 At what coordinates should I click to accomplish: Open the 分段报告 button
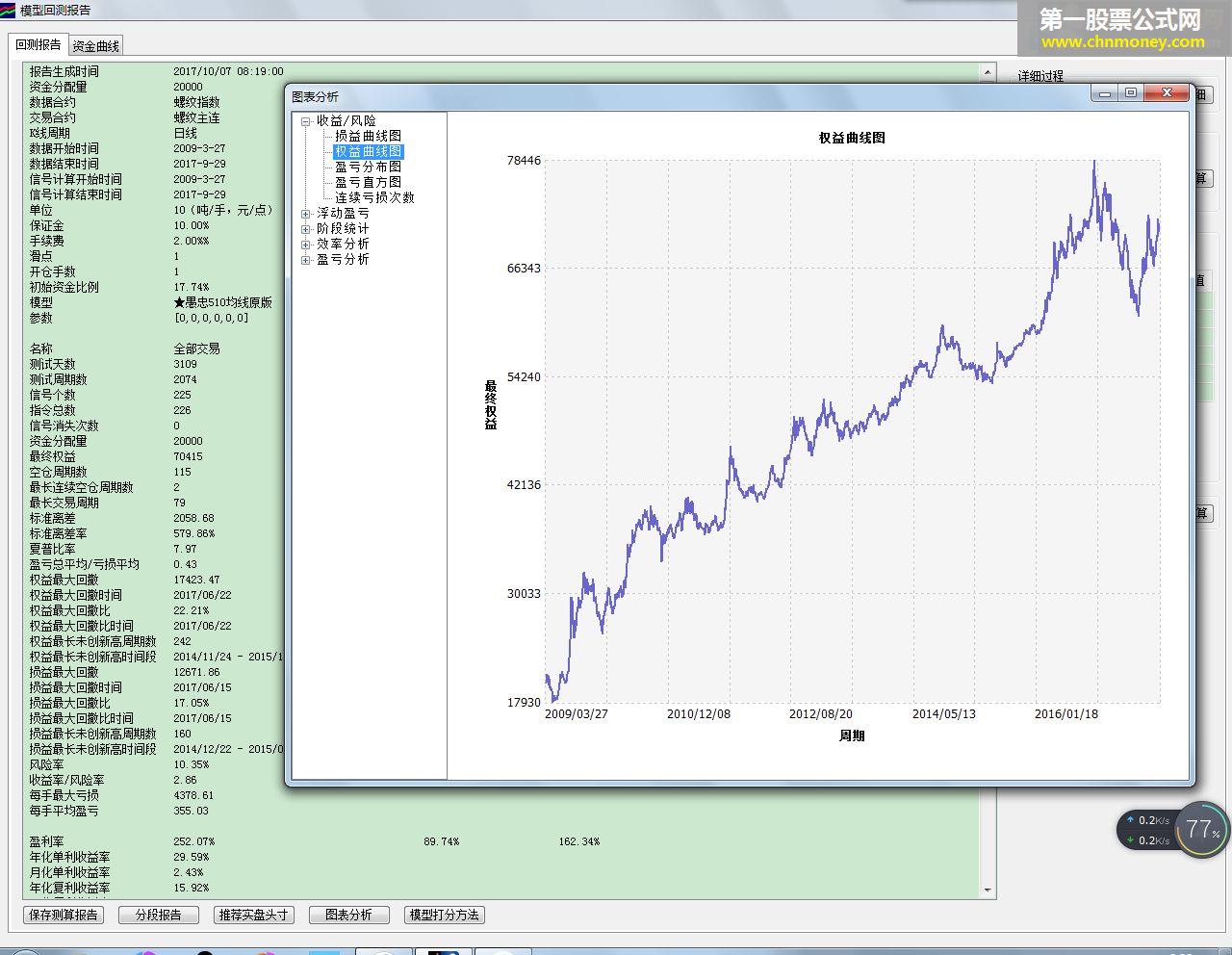coord(159,915)
